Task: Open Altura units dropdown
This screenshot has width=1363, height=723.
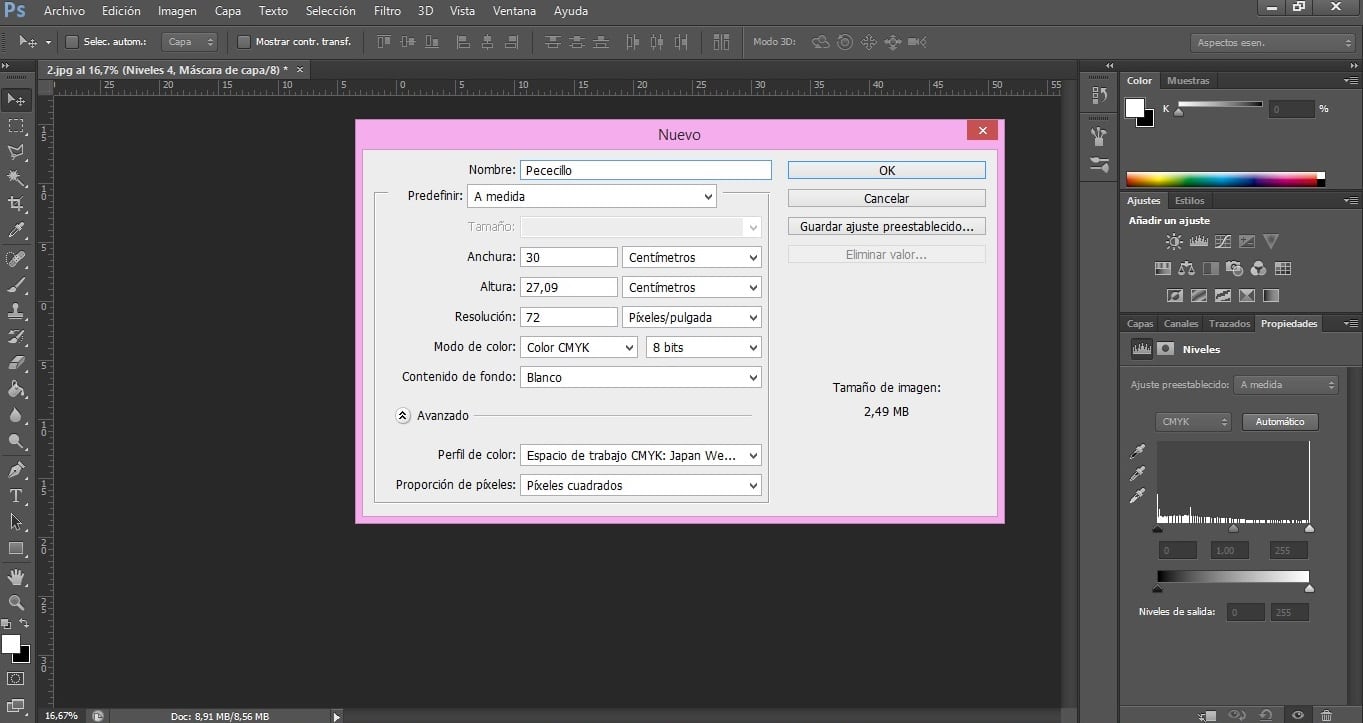Action: tap(691, 287)
